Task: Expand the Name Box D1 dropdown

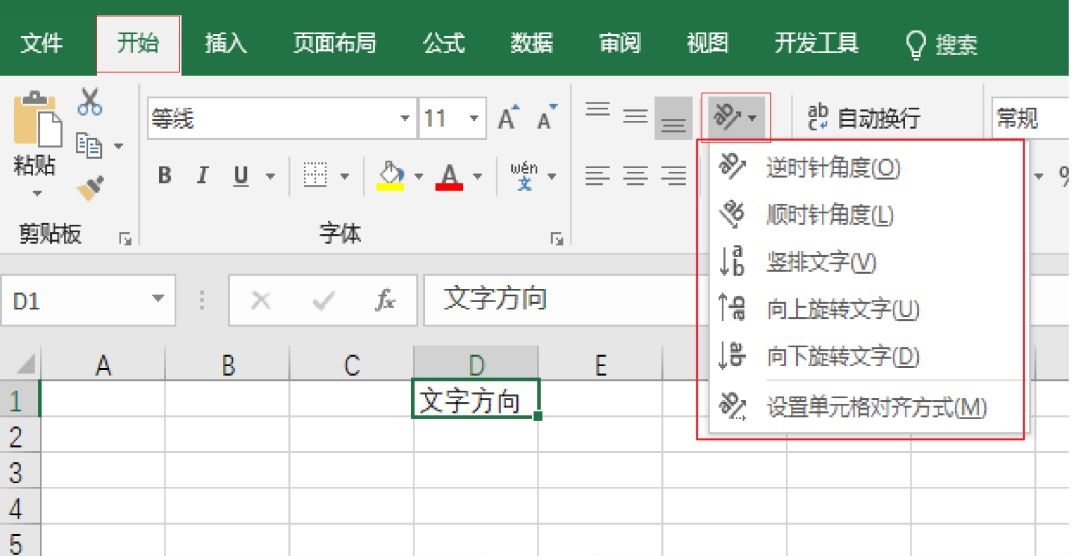Action: click(158, 299)
